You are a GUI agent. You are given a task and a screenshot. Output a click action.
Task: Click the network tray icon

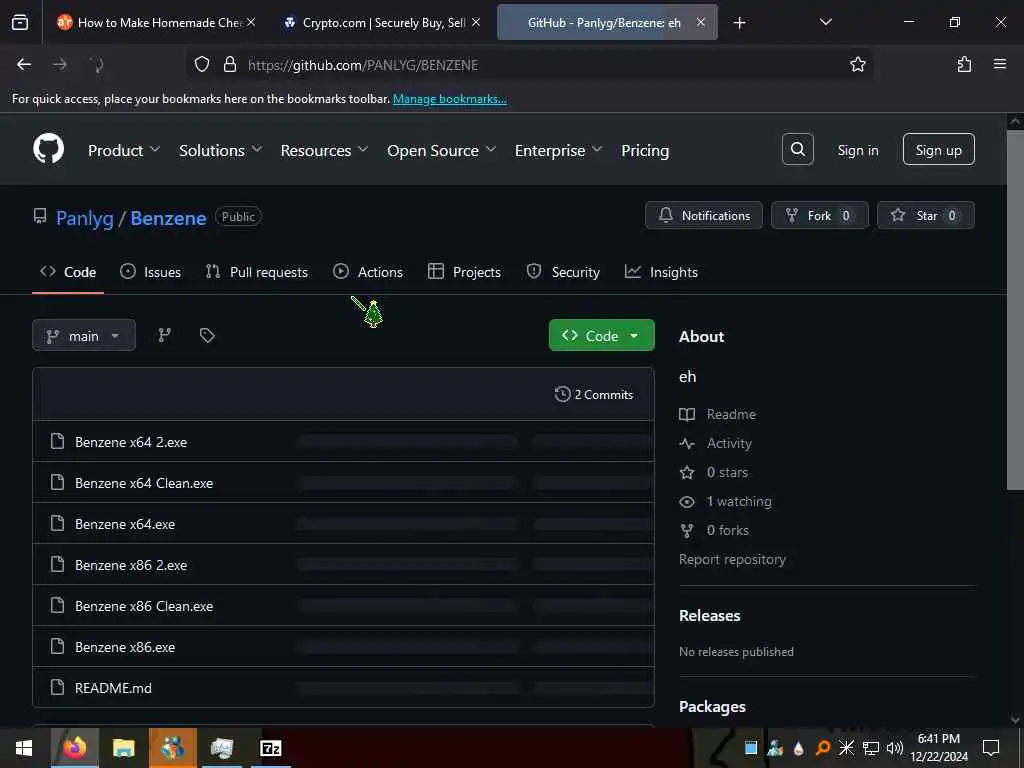tap(871, 748)
